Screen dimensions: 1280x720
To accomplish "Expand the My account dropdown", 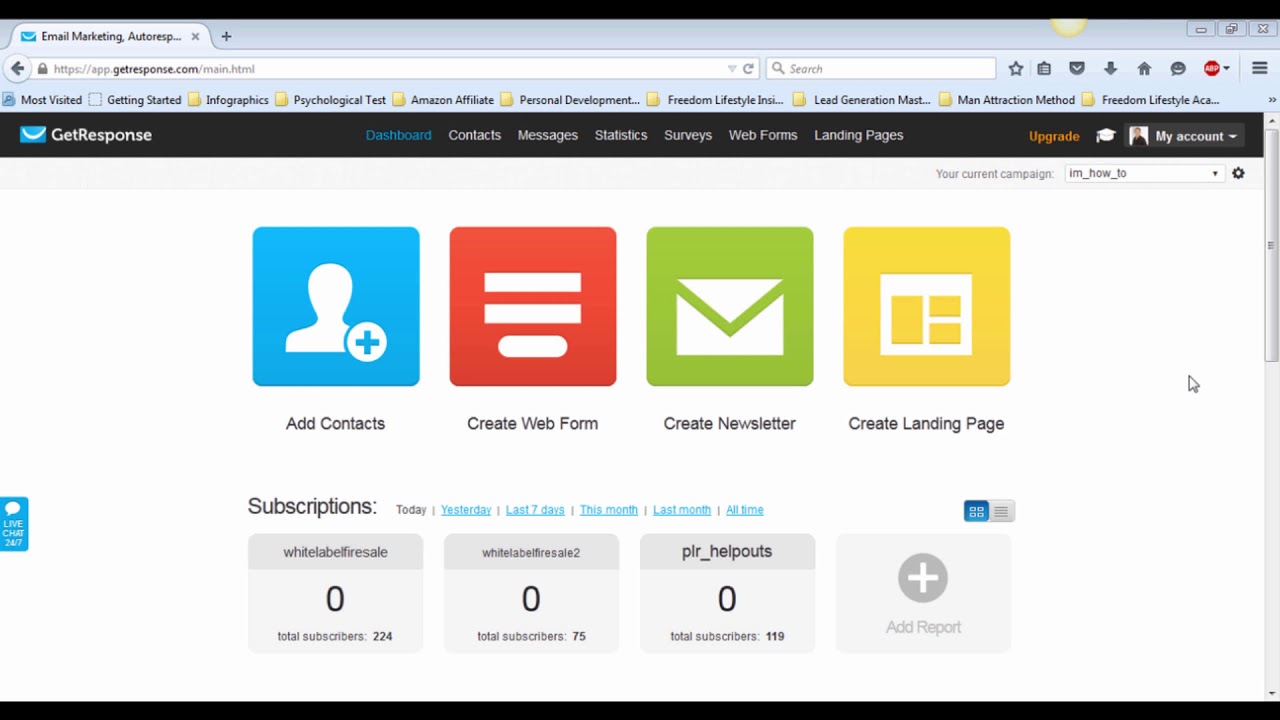I will click(x=1185, y=136).
